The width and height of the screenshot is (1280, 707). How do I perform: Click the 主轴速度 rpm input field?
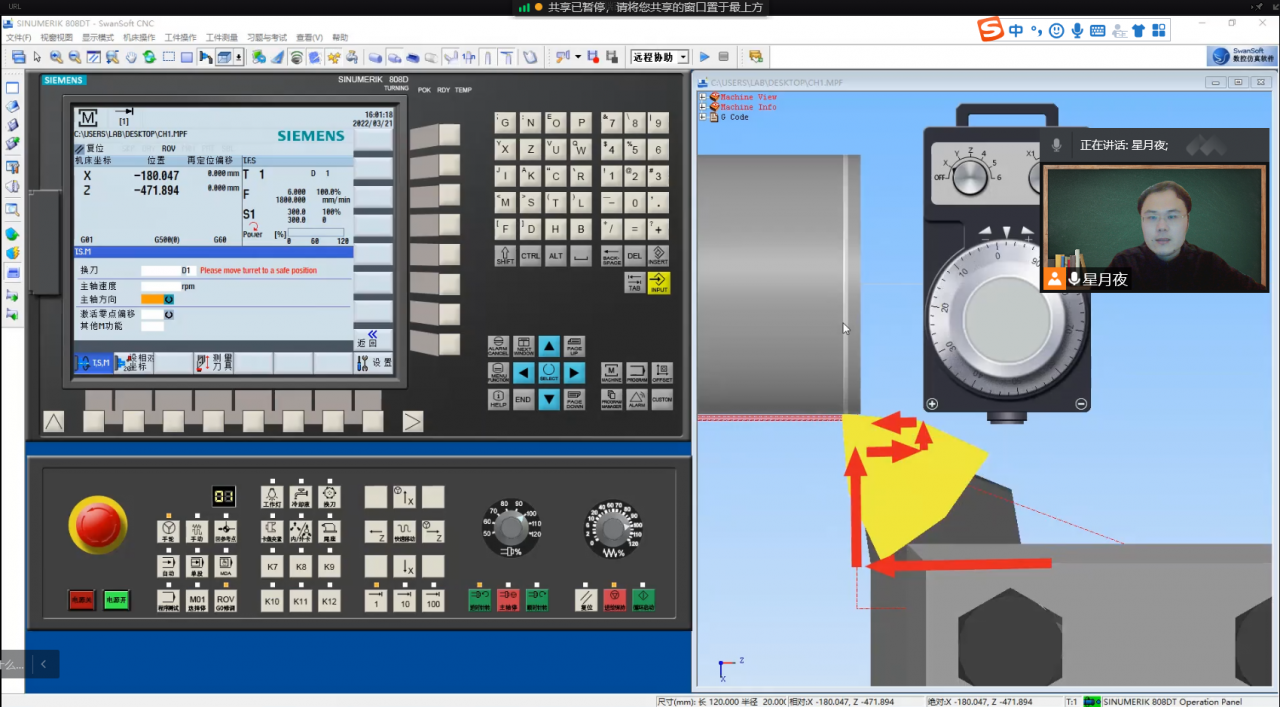pyautogui.click(x=160, y=285)
